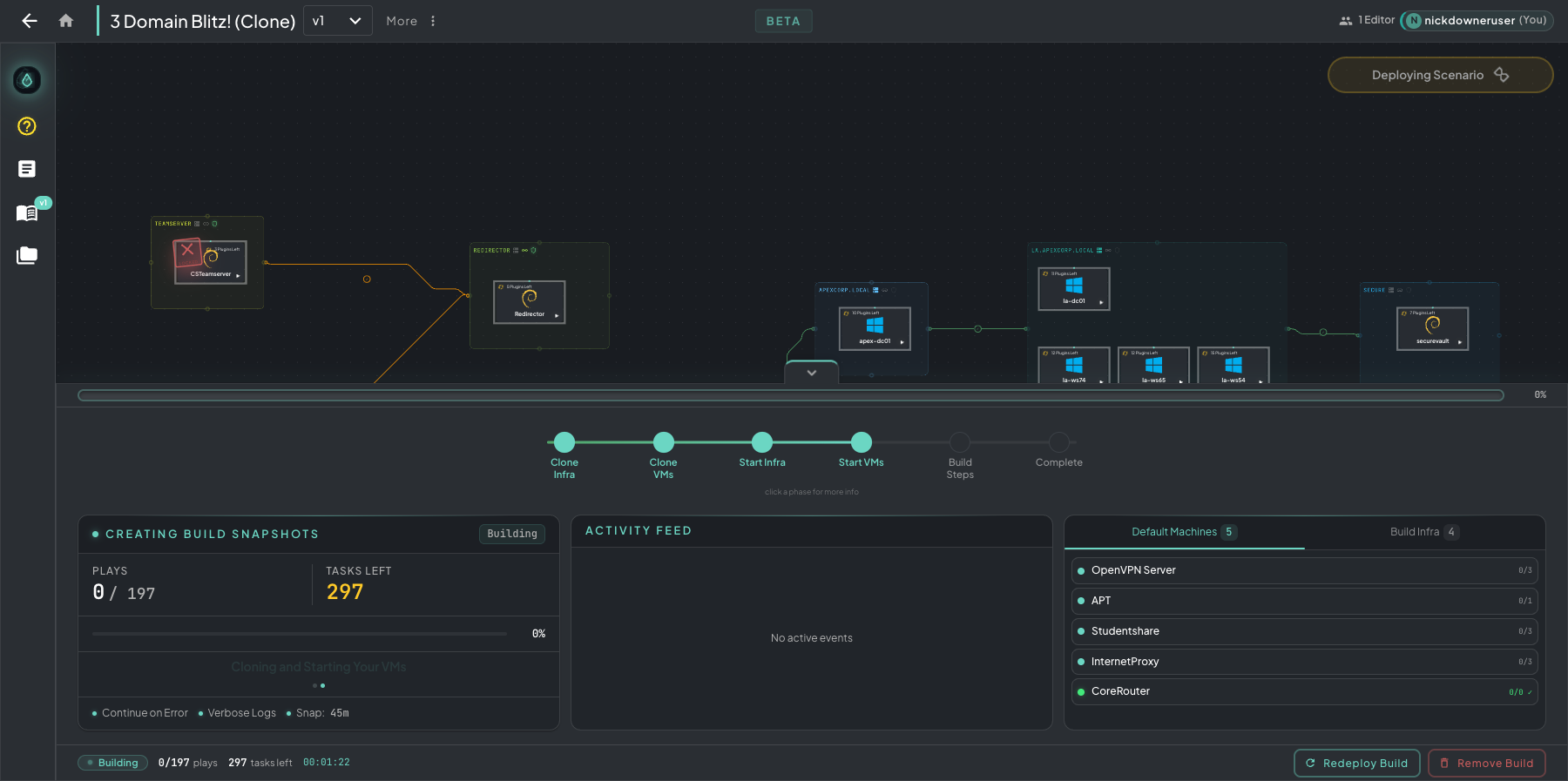Image resolution: width=1568 pixels, height=781 pixels.
Task: Expand the CoreRouter machine row
Action: pos(1304,691)
